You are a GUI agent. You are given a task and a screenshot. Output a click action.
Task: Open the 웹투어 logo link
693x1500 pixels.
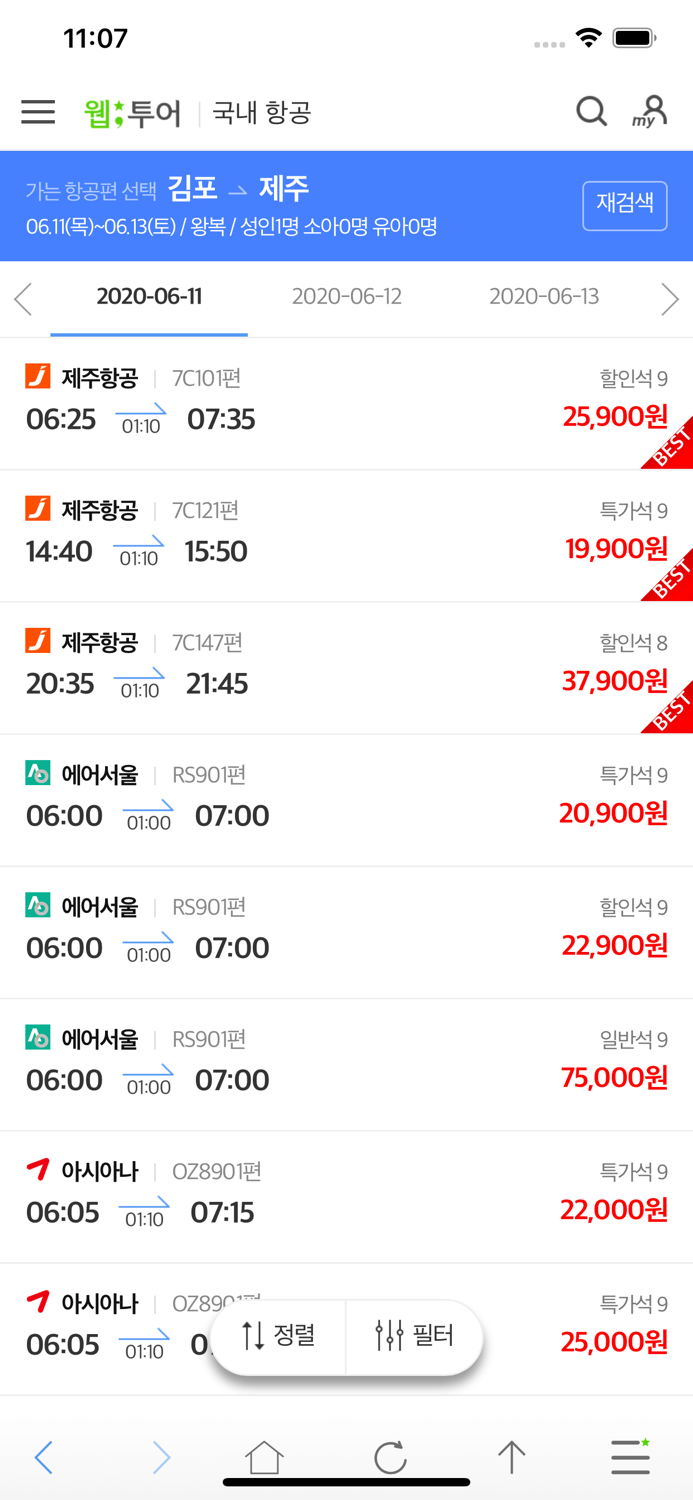coord(132,112)
